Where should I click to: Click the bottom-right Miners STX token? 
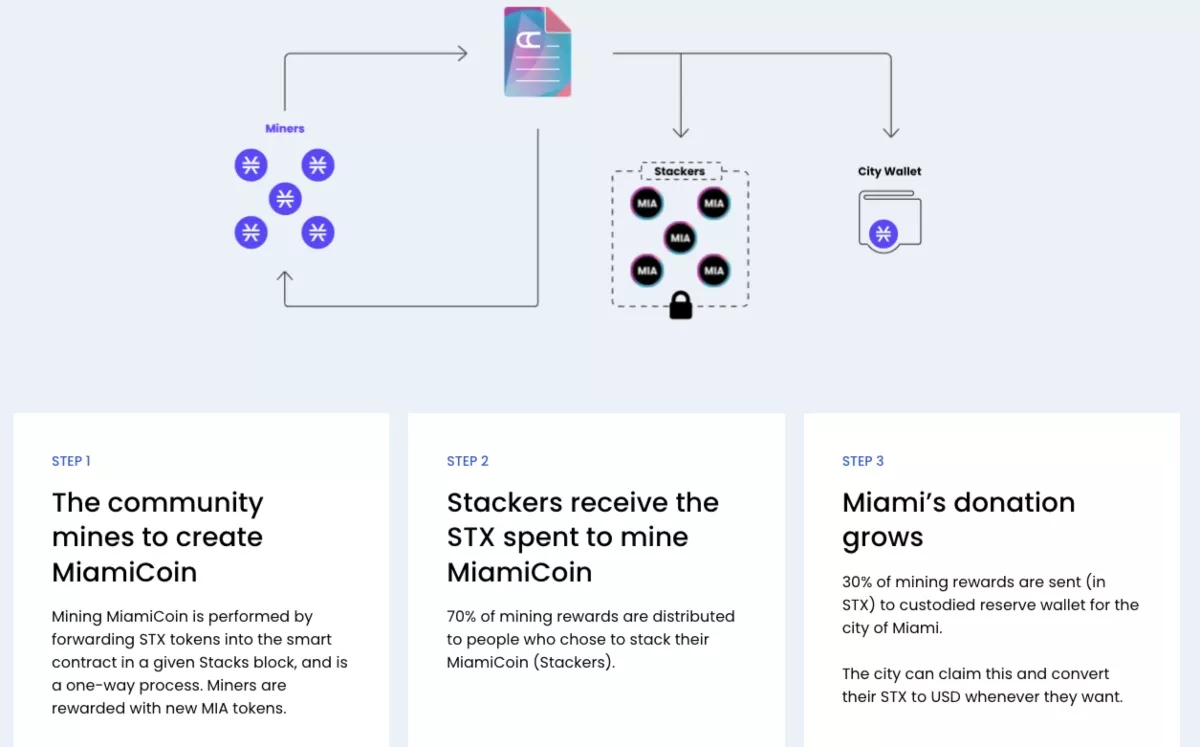[318, 232]
